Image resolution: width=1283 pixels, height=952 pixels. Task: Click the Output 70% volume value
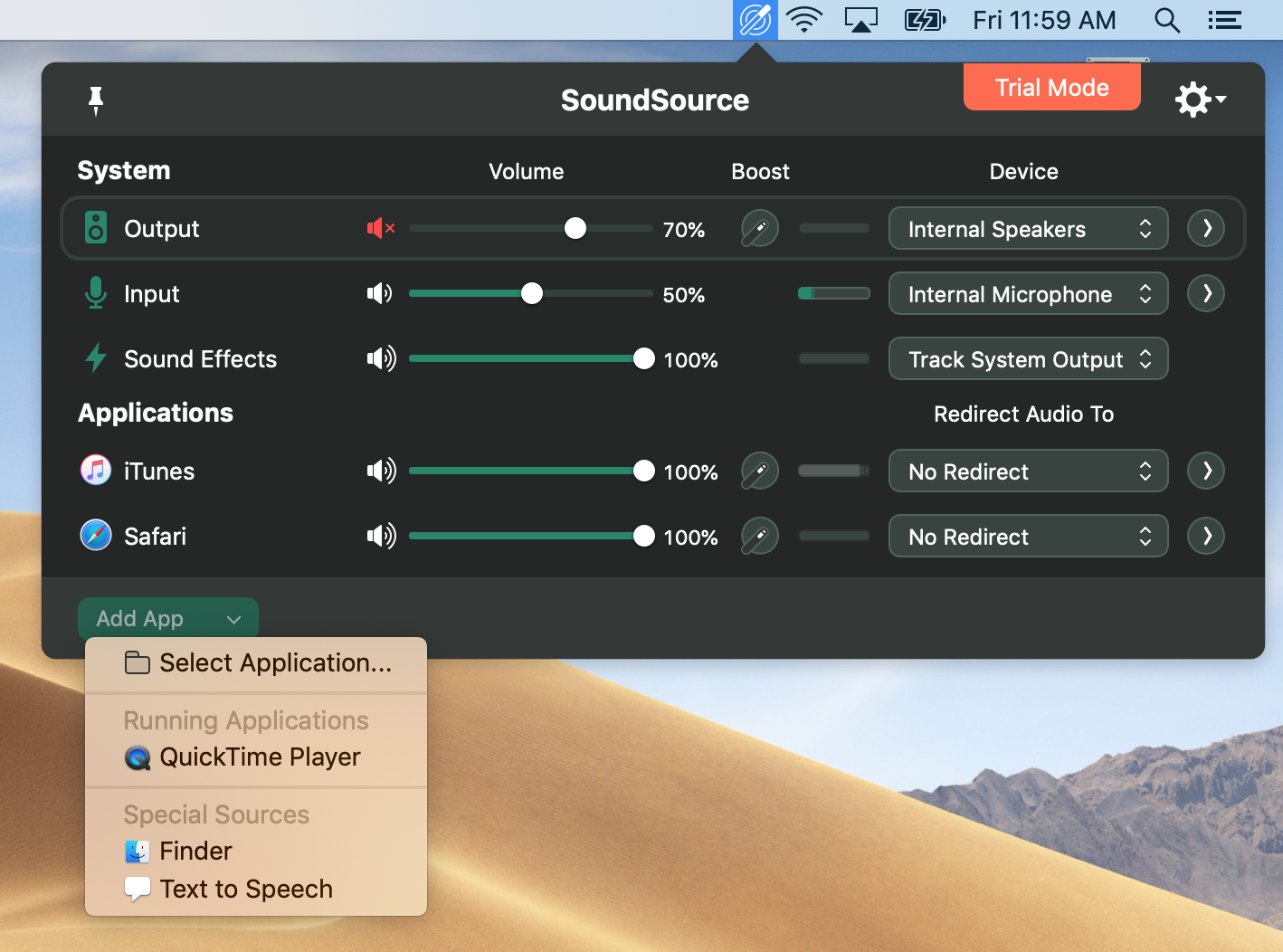click(x=684, y=230)
